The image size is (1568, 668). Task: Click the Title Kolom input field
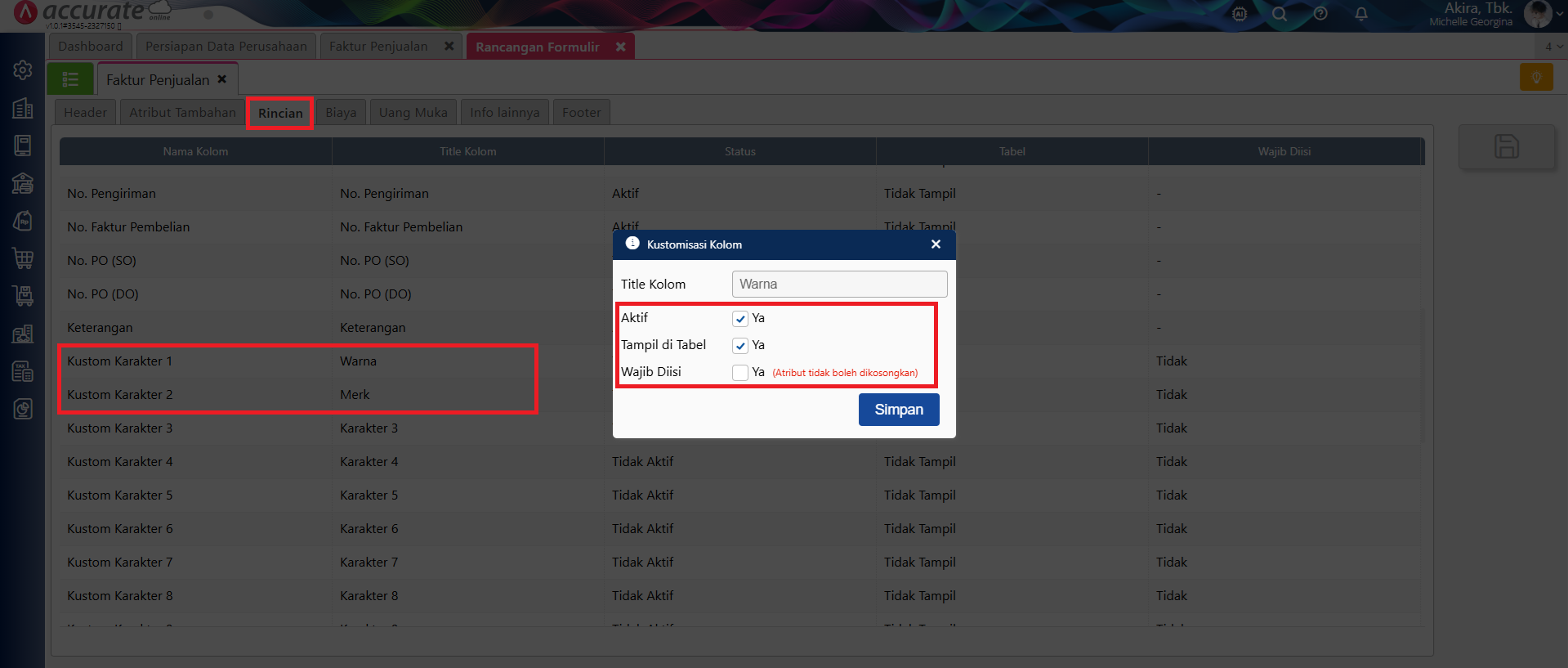click(x=839, y=285)
